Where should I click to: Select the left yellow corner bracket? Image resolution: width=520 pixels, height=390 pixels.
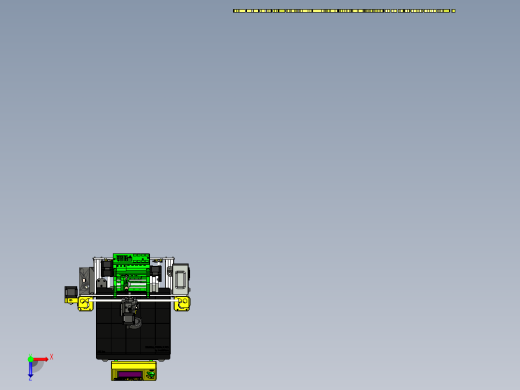pyautogui.click(x=85, y=304)
